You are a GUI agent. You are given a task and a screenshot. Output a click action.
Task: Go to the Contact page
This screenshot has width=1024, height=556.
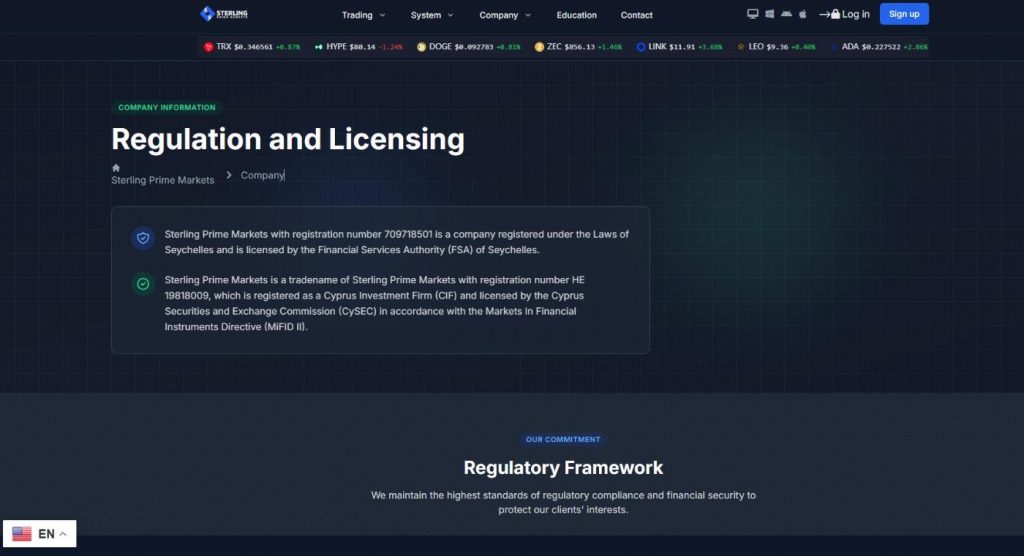[x=636, y=15]
